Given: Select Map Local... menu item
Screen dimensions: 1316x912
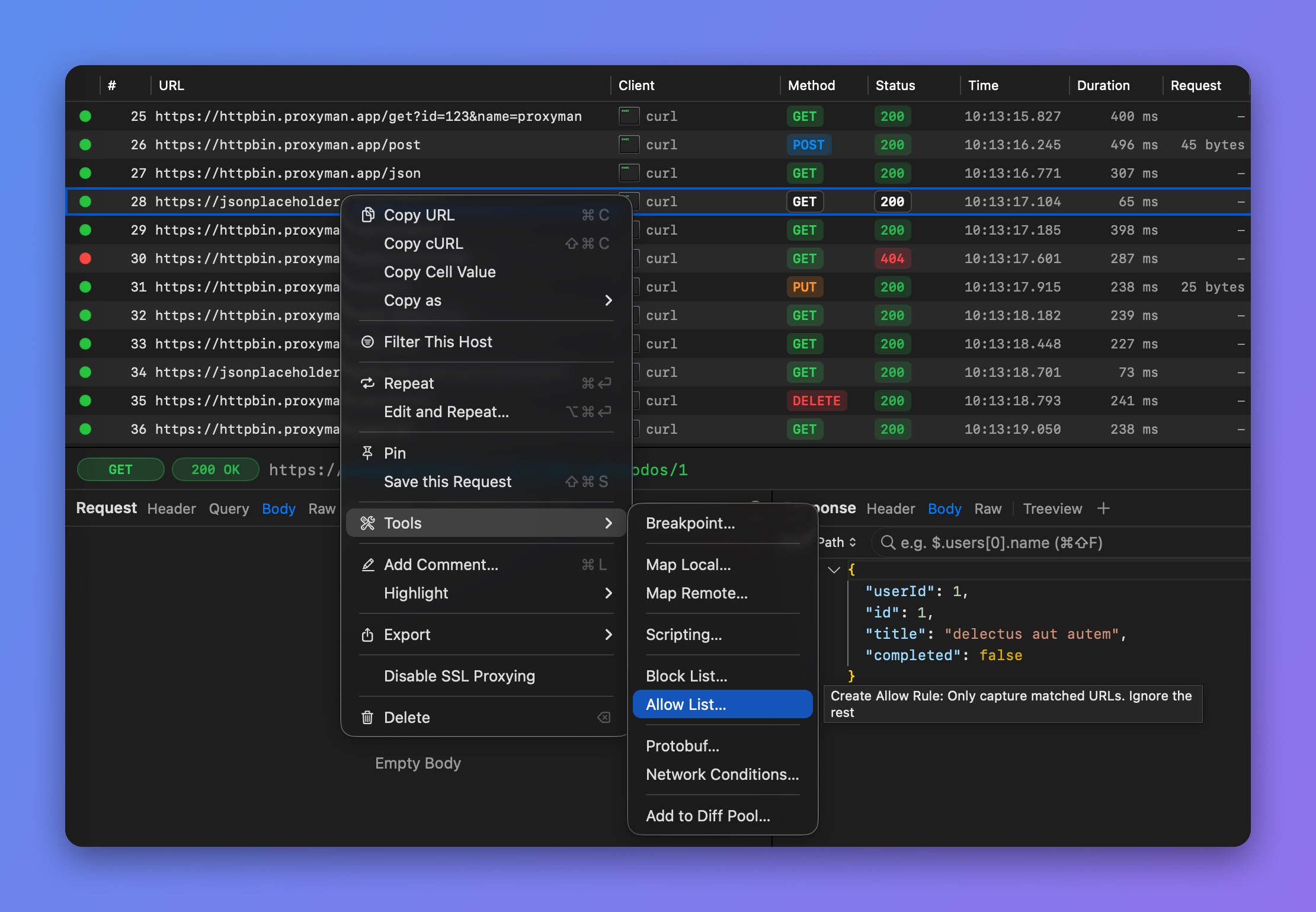Looking at the screenshot, I should pyautogui.click(x=722, y=565).
